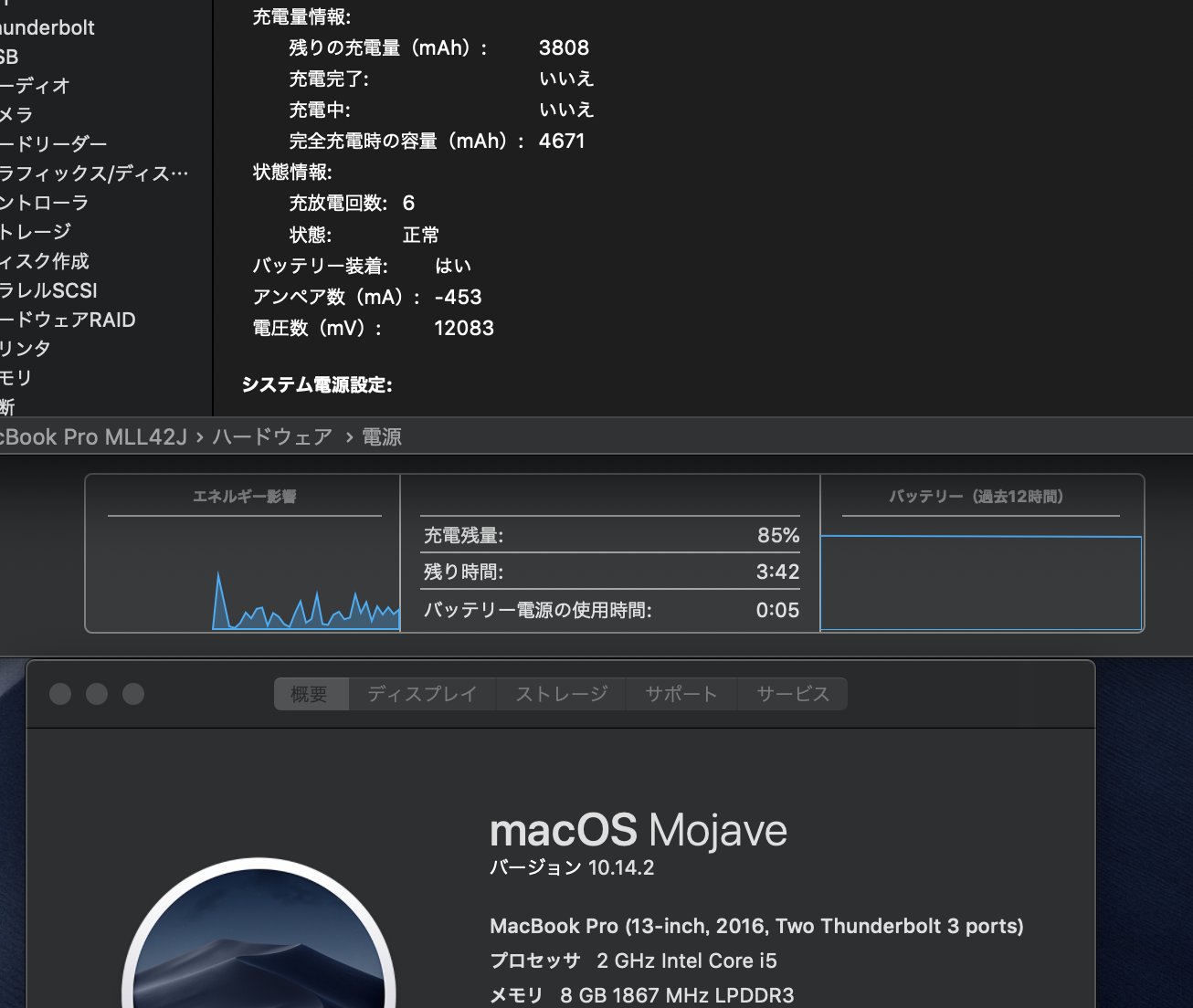Select ストレージ in the sidebar list
Viewport: 1193px width, 1008px height.
tap(36, 232)
